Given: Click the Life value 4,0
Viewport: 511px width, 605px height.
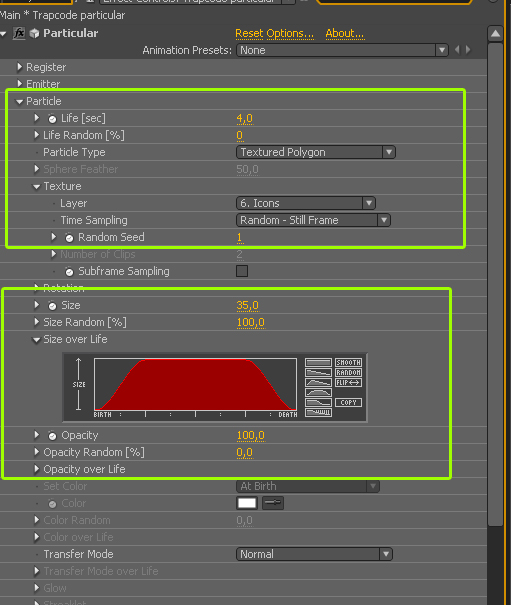Looking at the screenshot, I should pos(245,118).
